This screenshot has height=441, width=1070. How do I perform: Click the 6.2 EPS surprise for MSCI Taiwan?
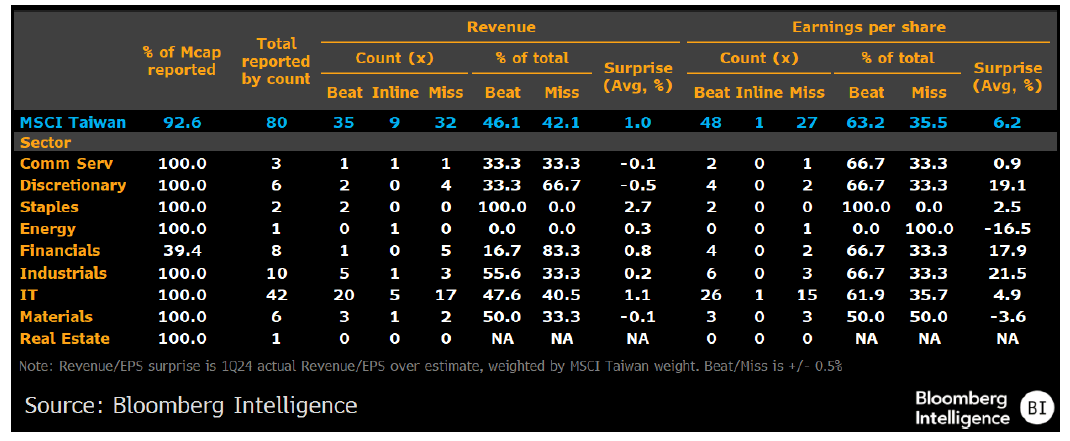tap(1007, 123)
